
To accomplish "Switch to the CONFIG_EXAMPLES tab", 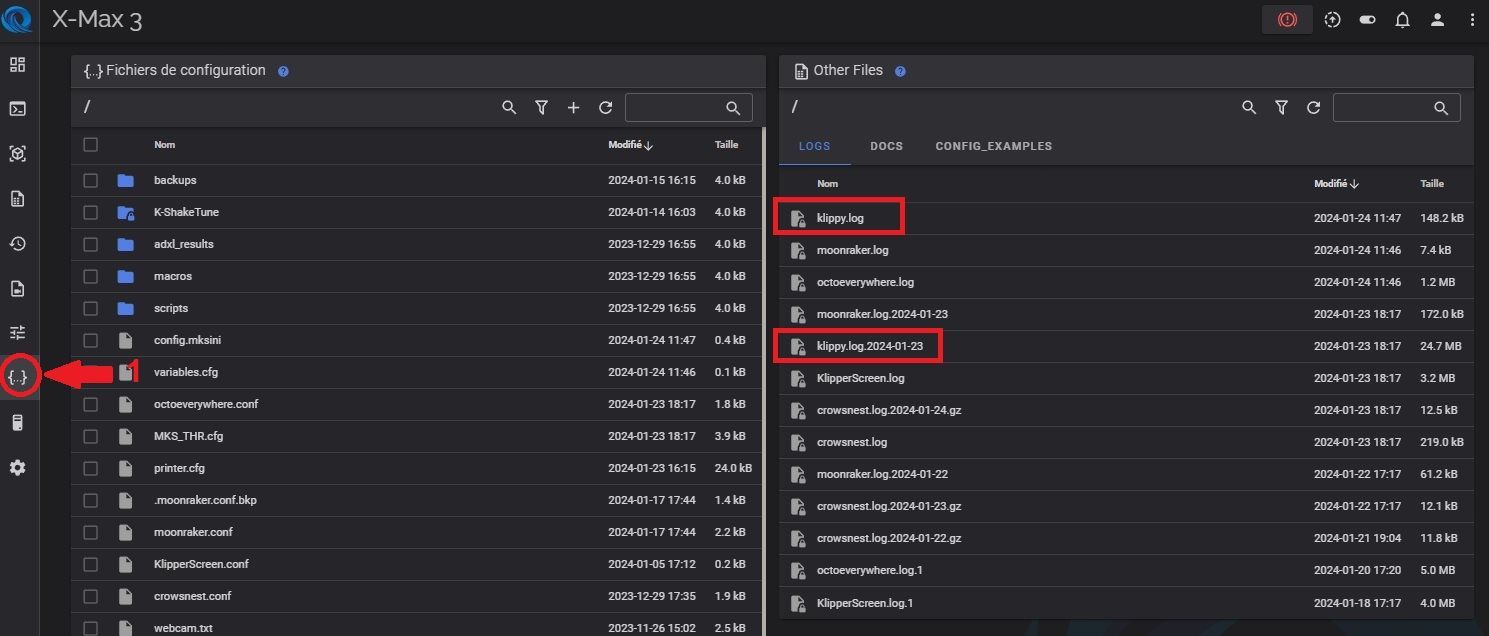I will (x=993, y=146).
